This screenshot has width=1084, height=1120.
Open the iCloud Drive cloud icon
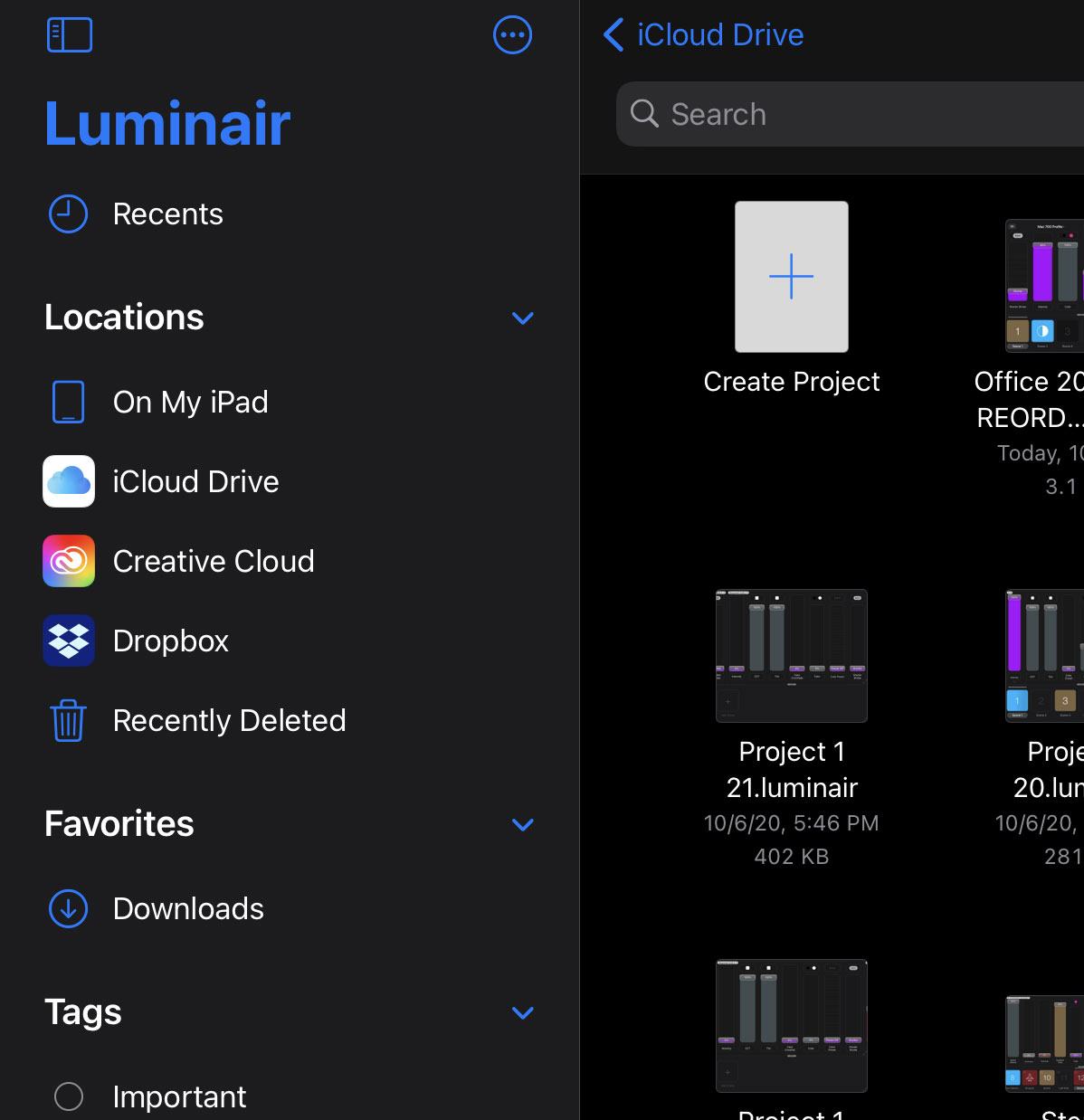69,481
